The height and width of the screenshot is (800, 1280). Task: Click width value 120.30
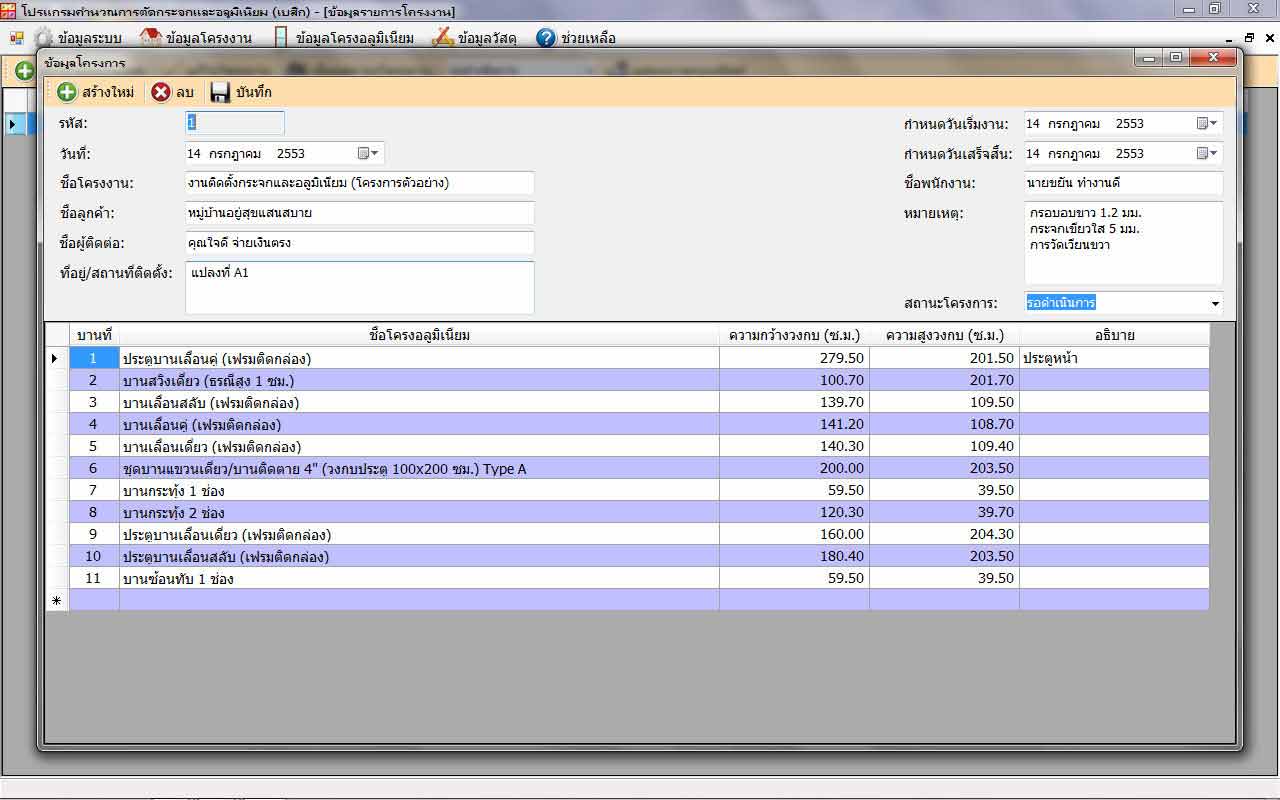point(794,512)
